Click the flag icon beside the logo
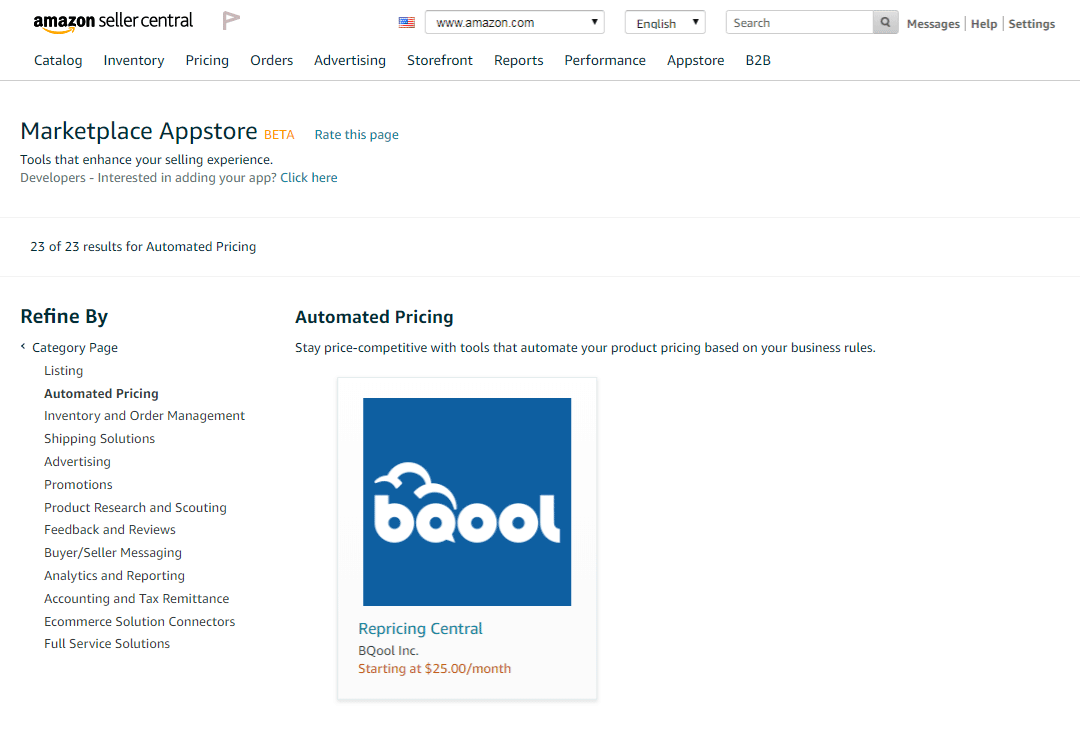The width and height of the screenshot is (1080, 730). 231,21
